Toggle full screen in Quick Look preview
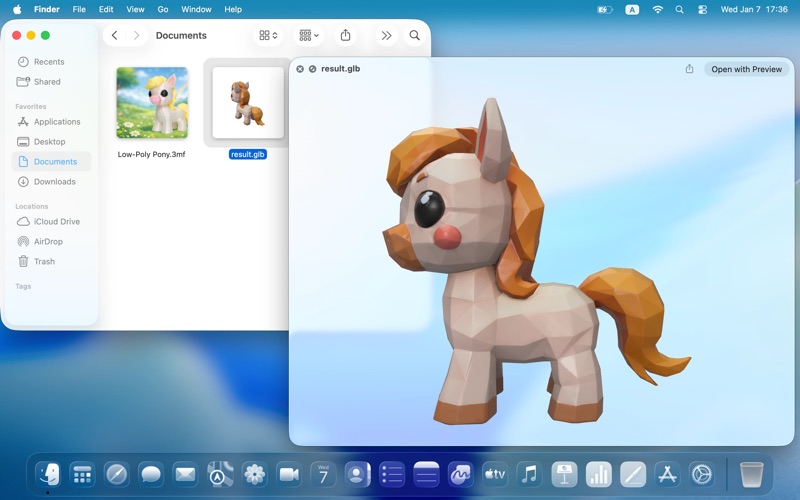This screenshot has width=800, height=500. point(312,69)
